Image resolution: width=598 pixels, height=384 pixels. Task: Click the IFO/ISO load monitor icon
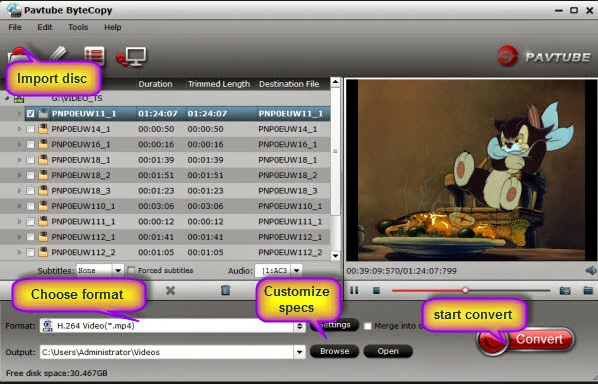[x=131, y=57]
